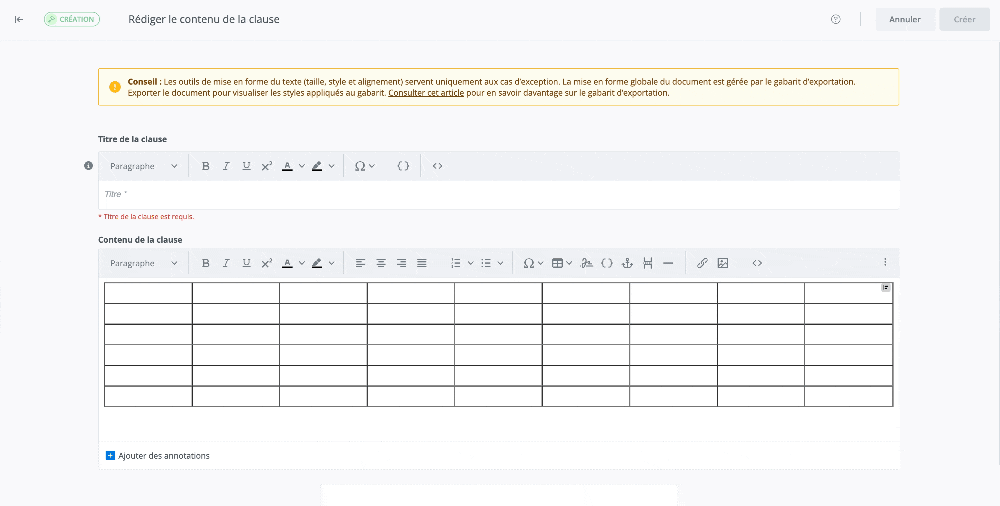This screenshot has height=506, width=1000.
Task: Insert an image in the content
Action: click(723, 263)
